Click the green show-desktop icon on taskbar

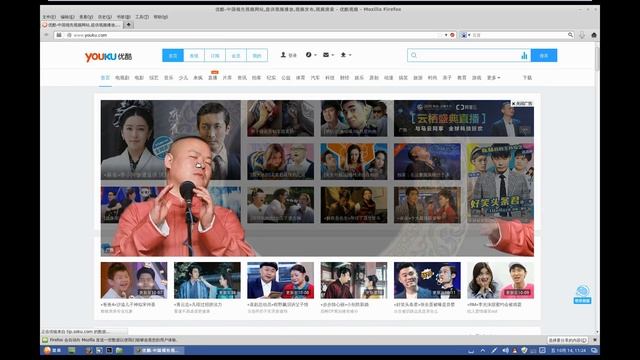[x=72, y=350]
